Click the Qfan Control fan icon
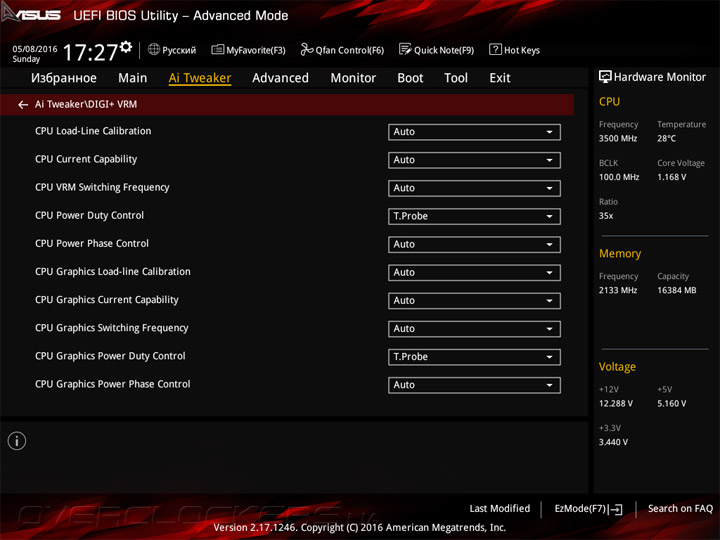 [307, 49]
